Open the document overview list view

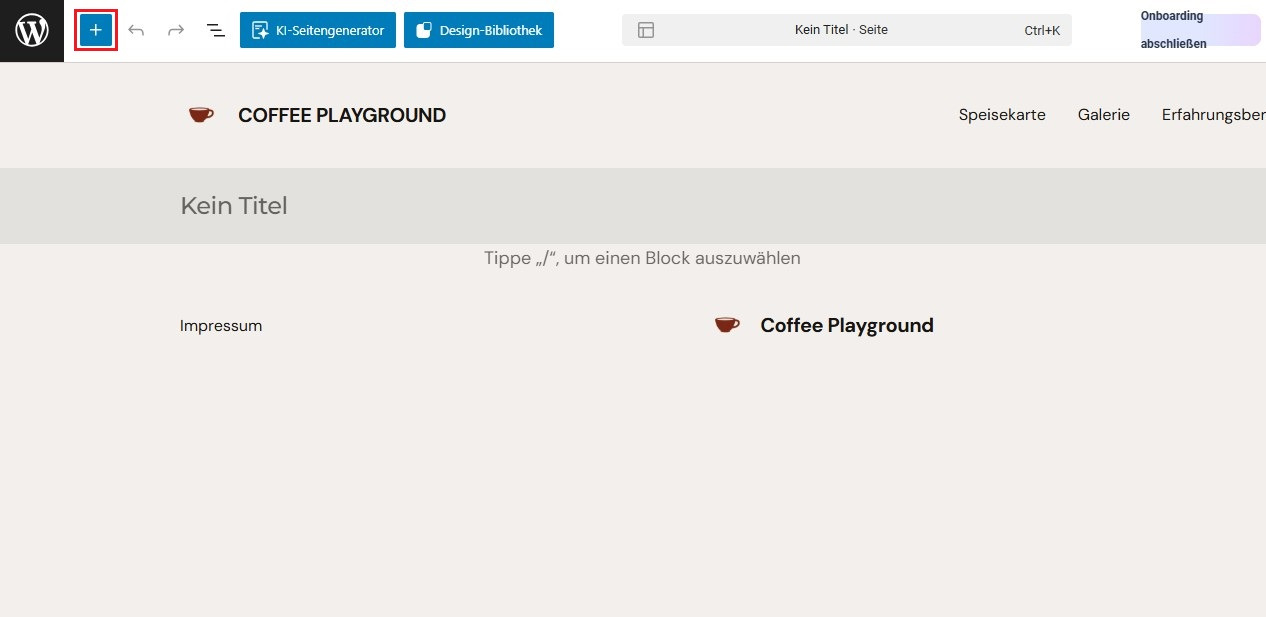216,30
